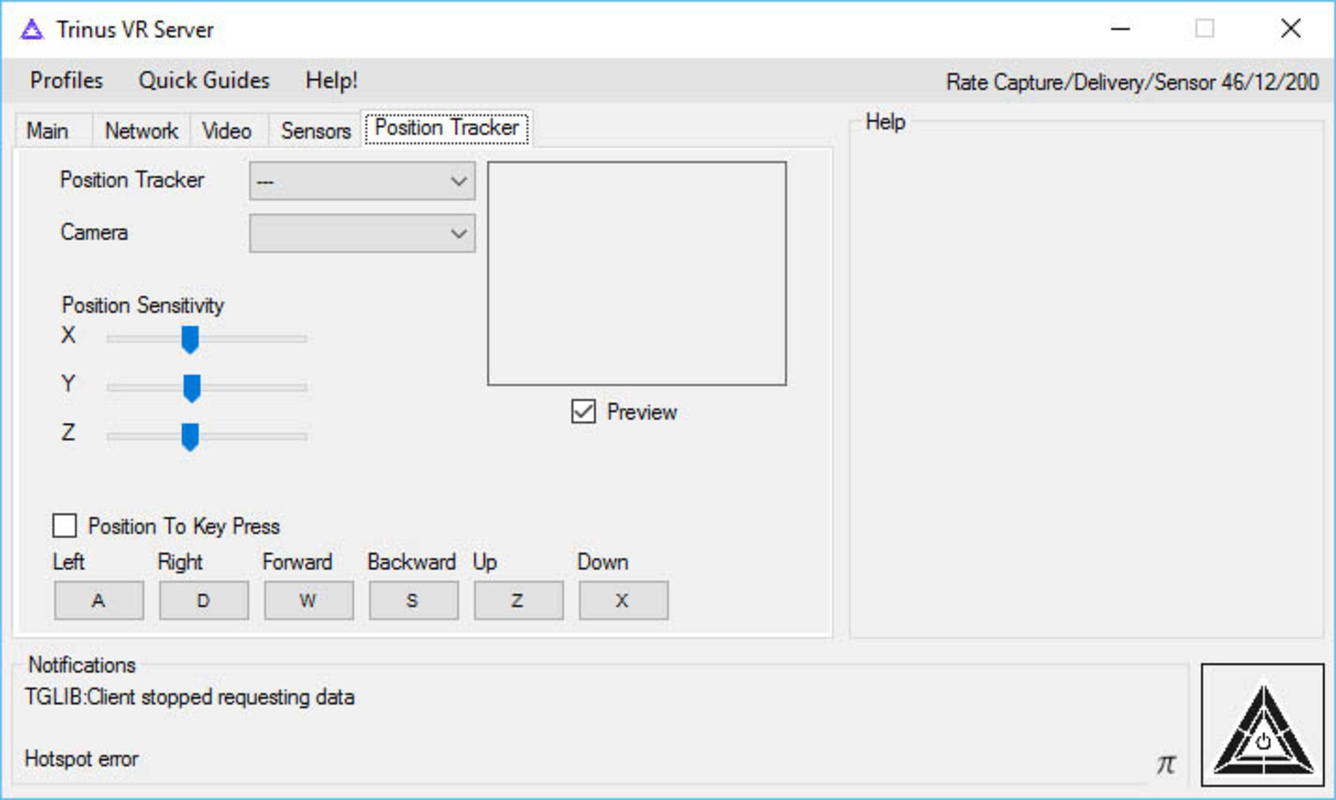Click inside the preview display area
The height and width of the screenshot is (800, 1336).
636,272
